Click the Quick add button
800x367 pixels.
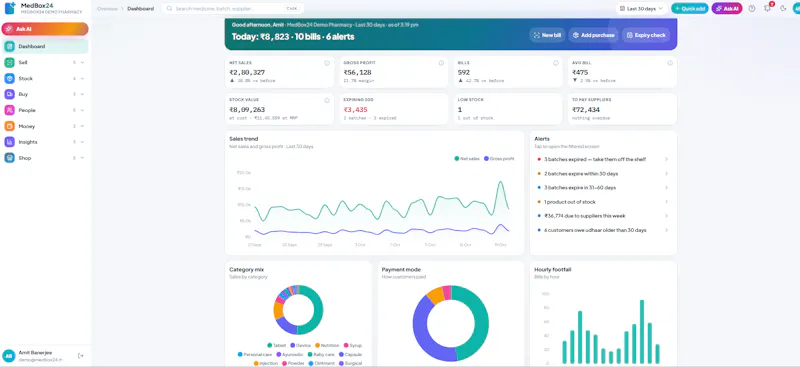[x=690, y=8]
